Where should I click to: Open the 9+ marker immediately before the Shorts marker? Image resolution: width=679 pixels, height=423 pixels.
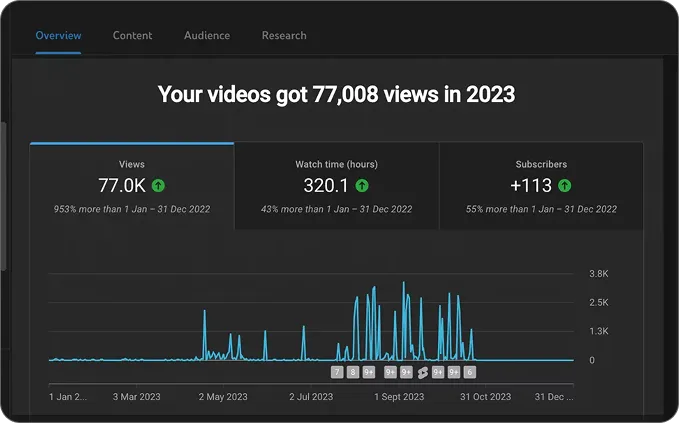pos(406,372)
